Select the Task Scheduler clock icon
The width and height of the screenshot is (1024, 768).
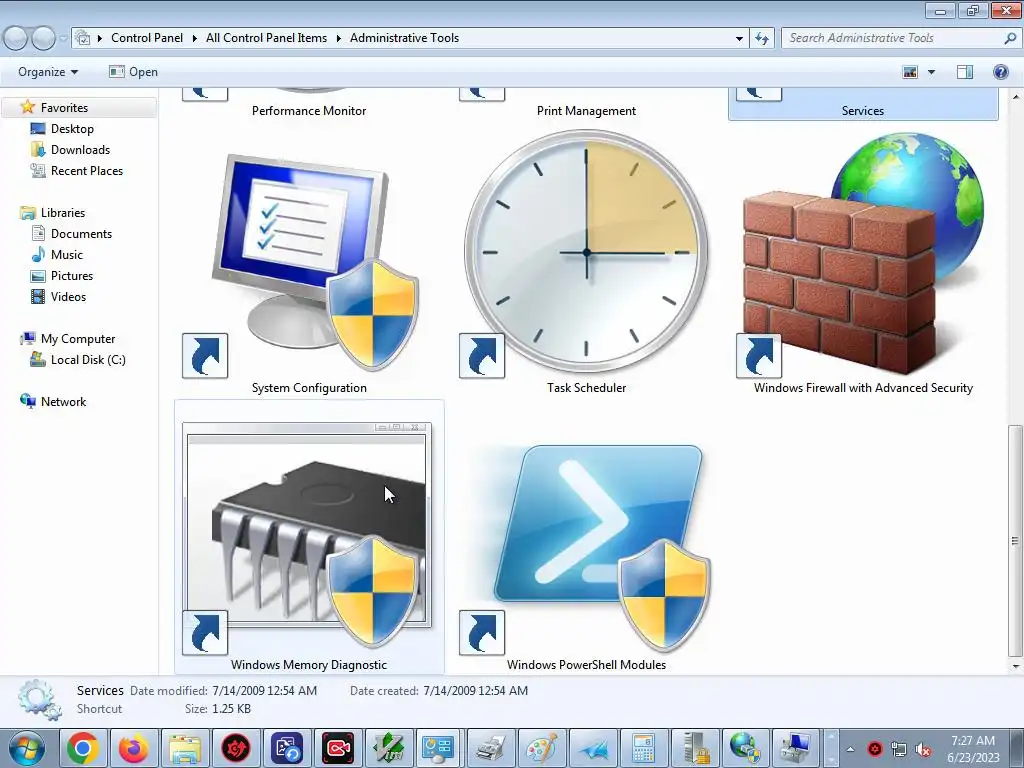pos(586,253)
